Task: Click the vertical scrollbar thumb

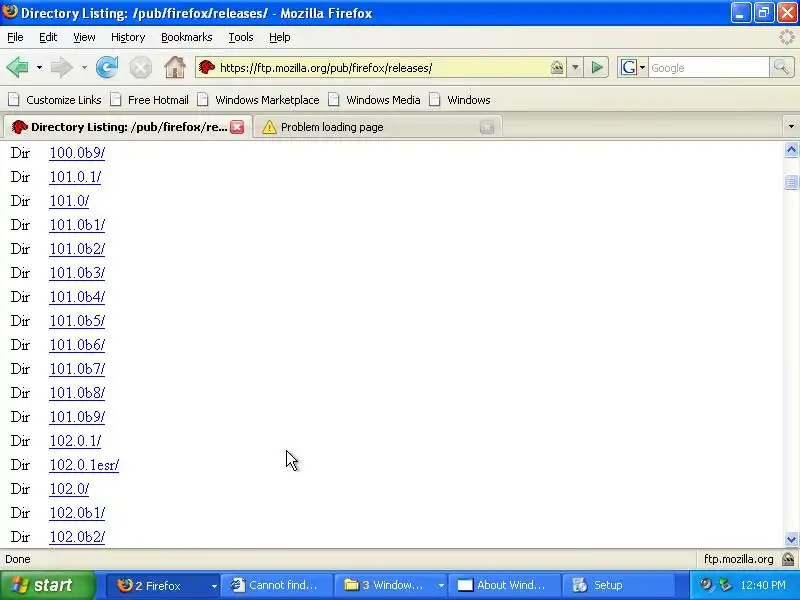Action: coord(791,182)
